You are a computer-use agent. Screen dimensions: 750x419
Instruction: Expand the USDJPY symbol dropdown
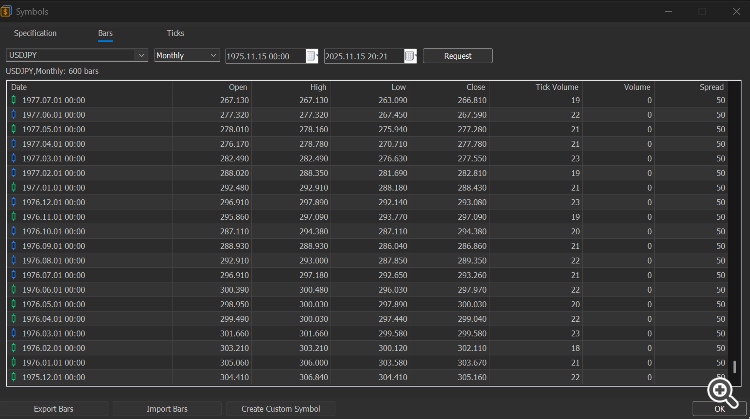(x=140, y=56)
